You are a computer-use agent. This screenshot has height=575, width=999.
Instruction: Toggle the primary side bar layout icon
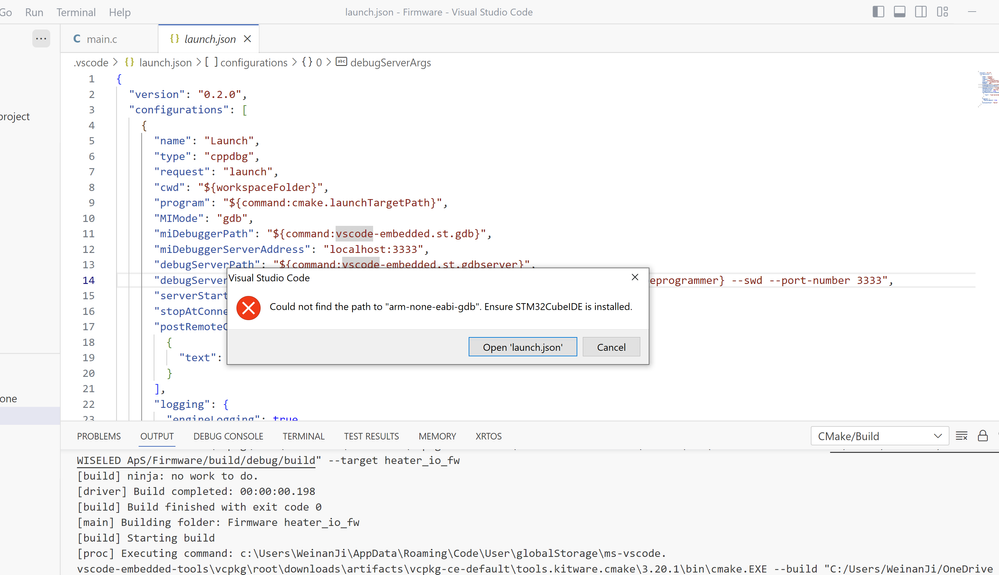878,12
